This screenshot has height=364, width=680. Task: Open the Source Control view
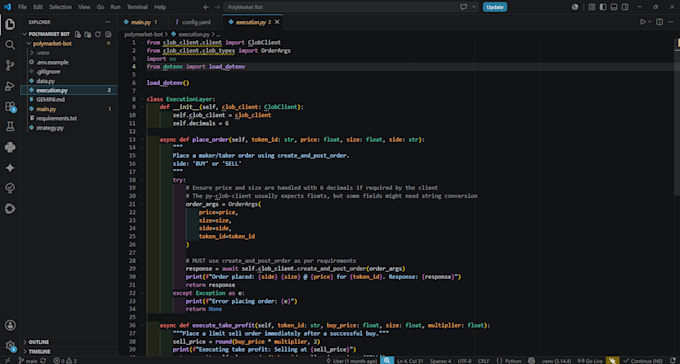[10, 66]
